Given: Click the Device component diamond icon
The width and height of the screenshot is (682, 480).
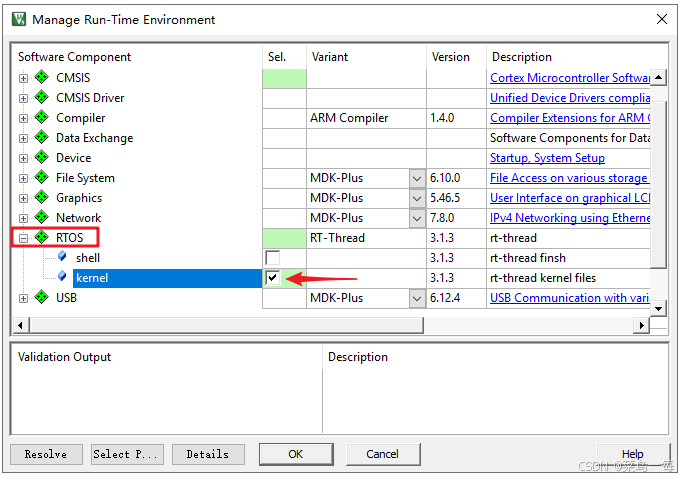Looking at the screenshot, I should click(x=42, y=157).
